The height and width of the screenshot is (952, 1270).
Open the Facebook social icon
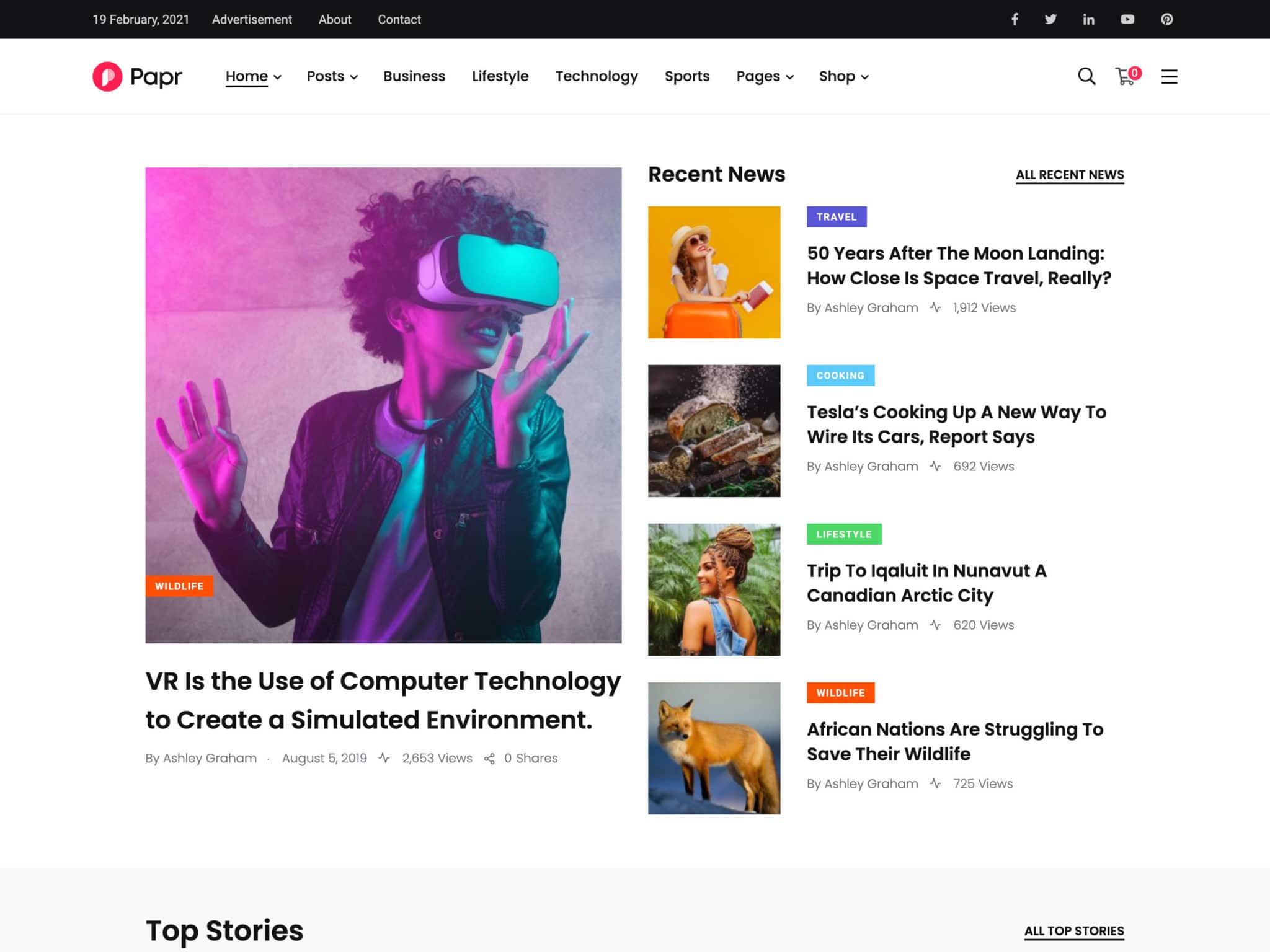click(x=1015, y=19)
